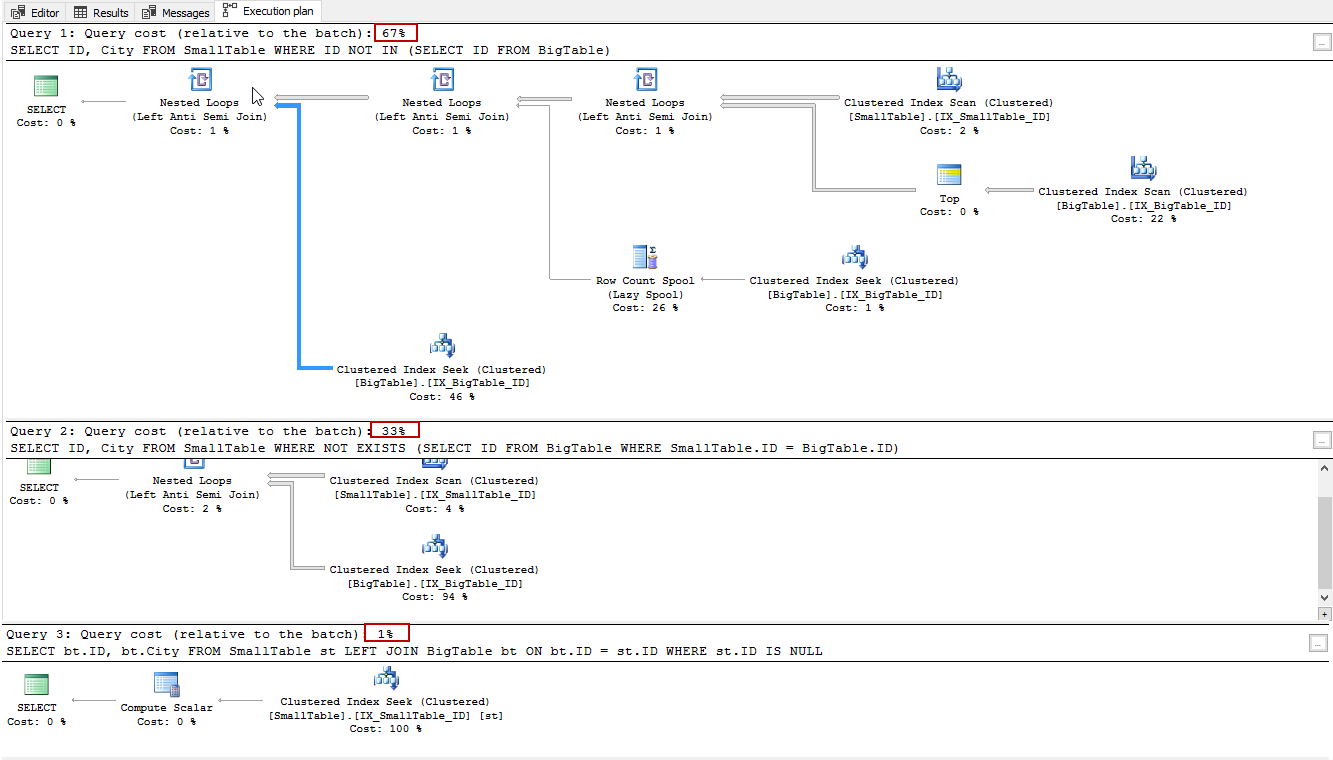Click the Row Count Spool icon
The height and width of the screenshot is (760, 1333).
pyautogui.click(x=645, y=258)
